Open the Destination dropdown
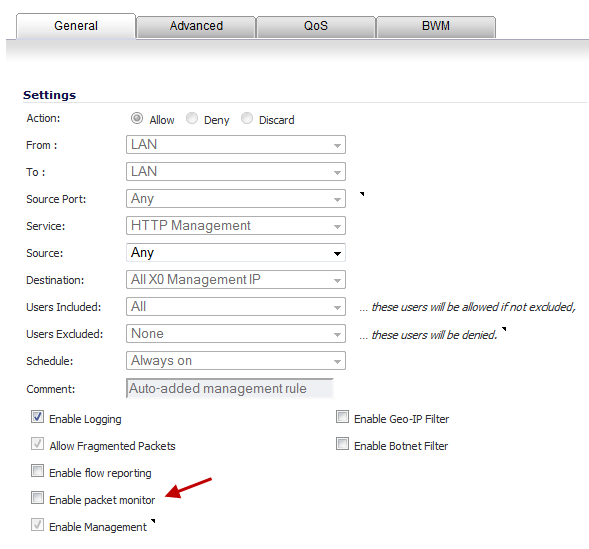This screenshot has height=549, width=589. pos(236,280)
